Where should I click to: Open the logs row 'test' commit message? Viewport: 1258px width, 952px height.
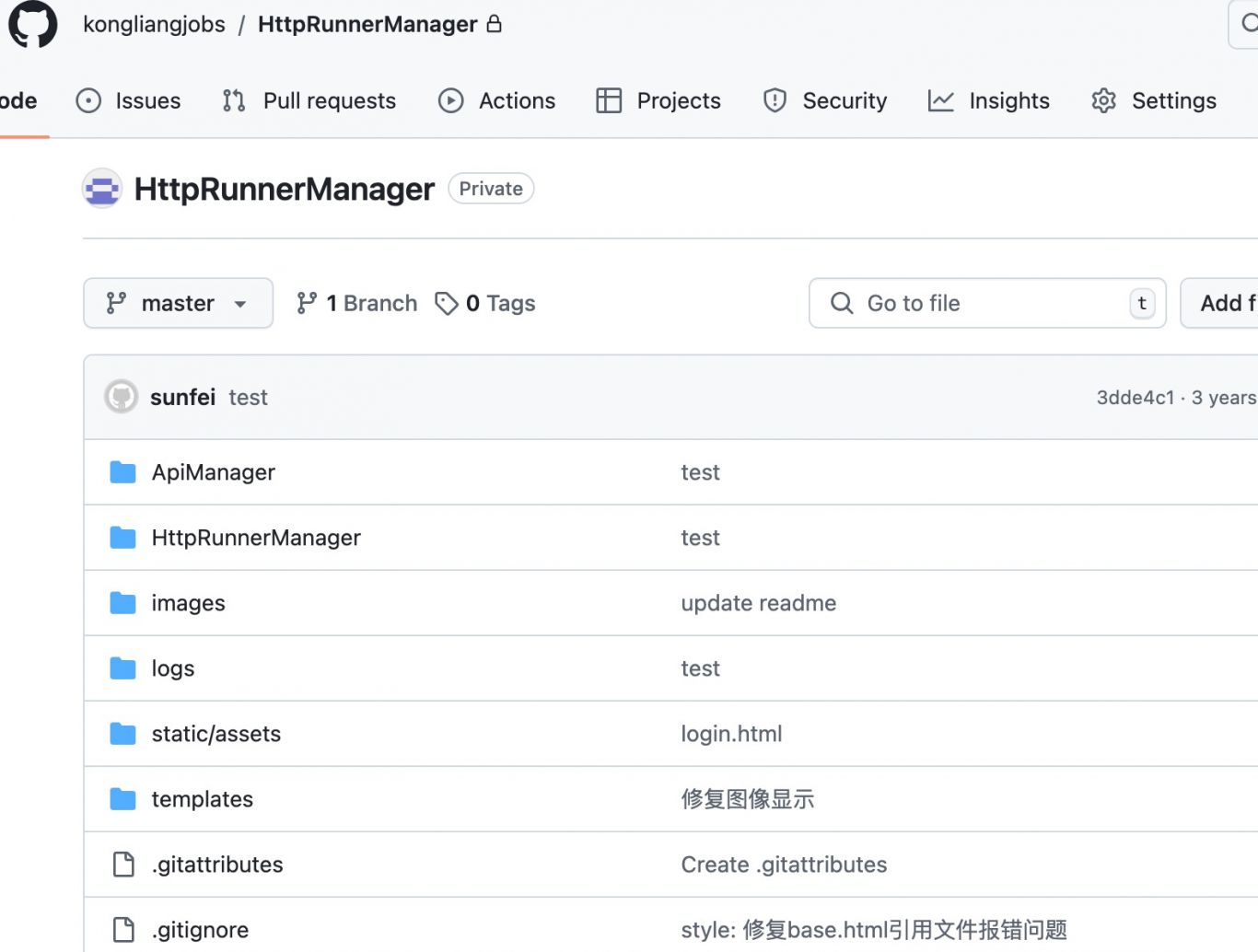[700, 668]
